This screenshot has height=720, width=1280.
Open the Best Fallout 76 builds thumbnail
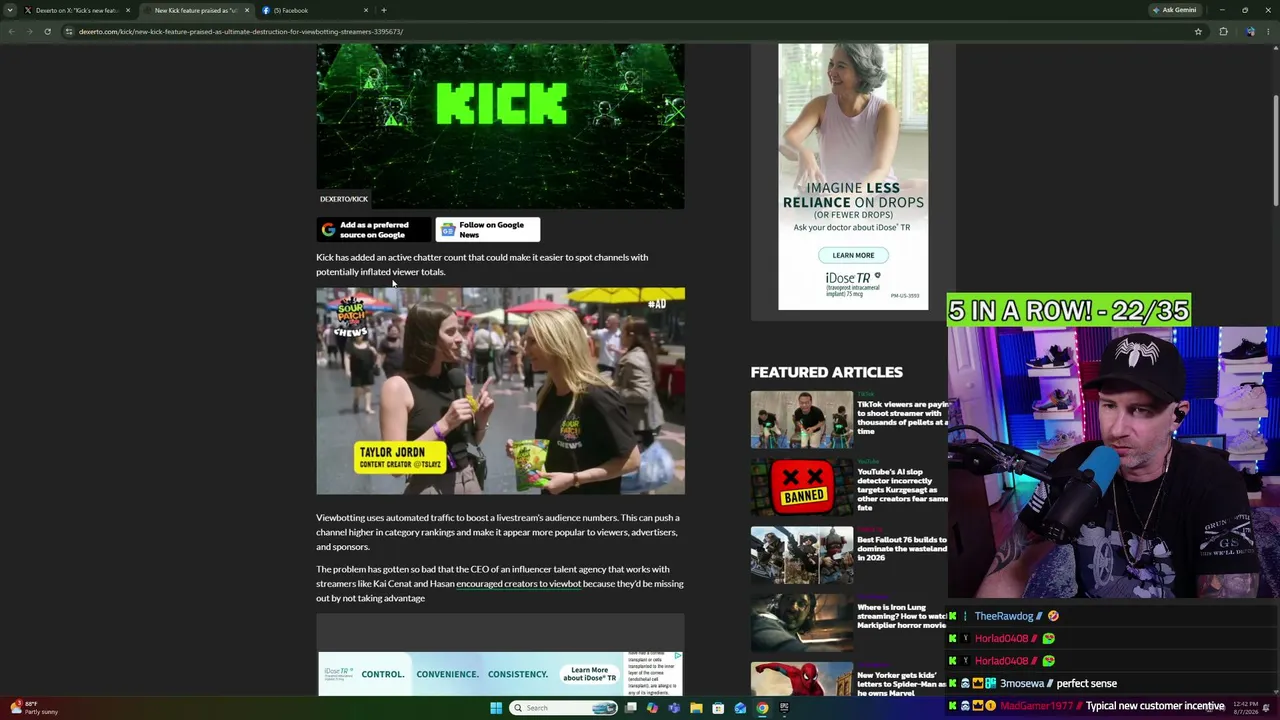pos(802,554)
